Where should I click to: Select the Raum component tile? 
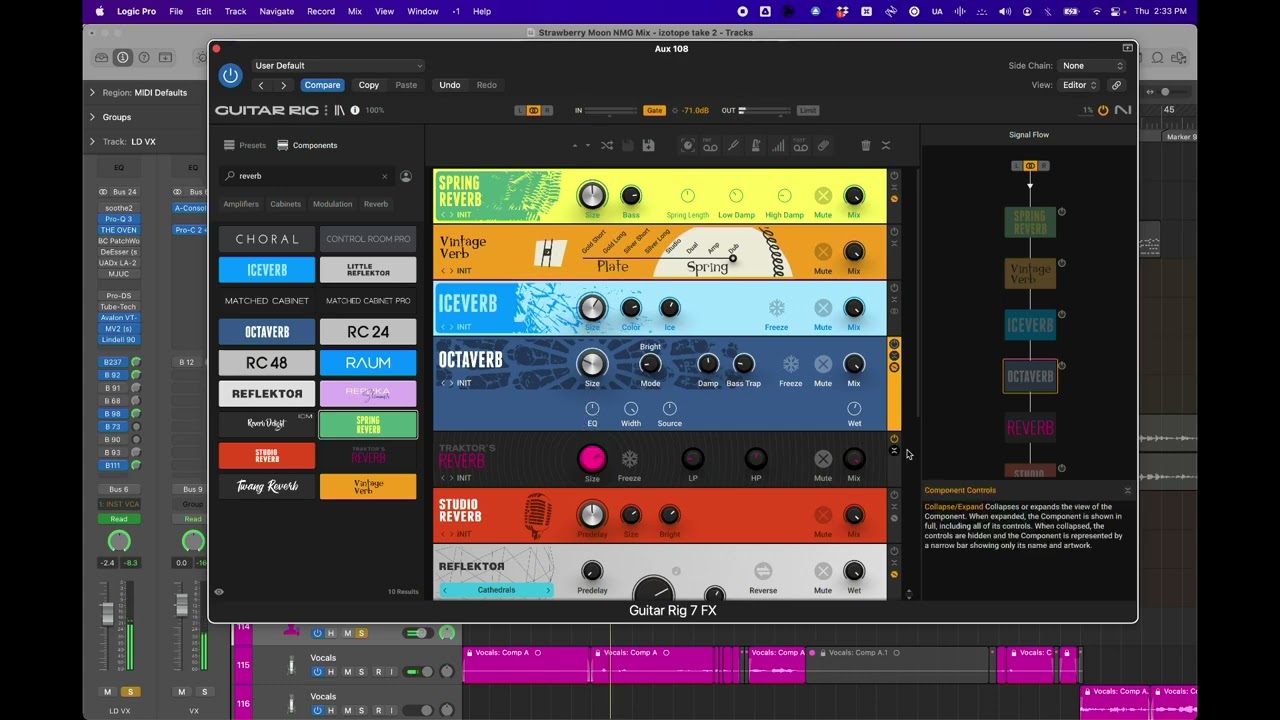tap(368, 363)
